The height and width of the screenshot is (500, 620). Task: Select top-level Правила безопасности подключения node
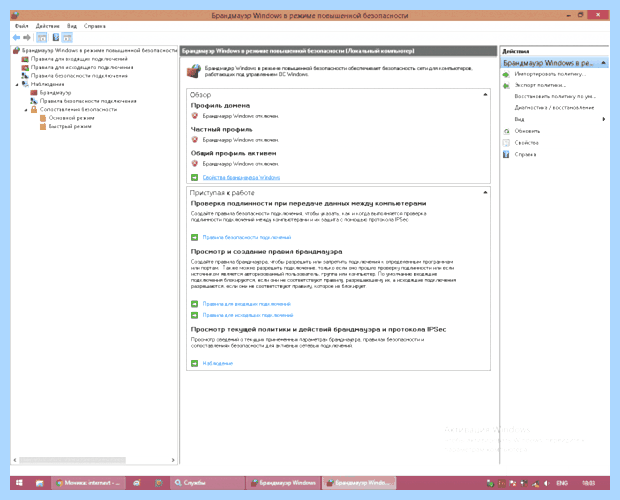[79, 75]
